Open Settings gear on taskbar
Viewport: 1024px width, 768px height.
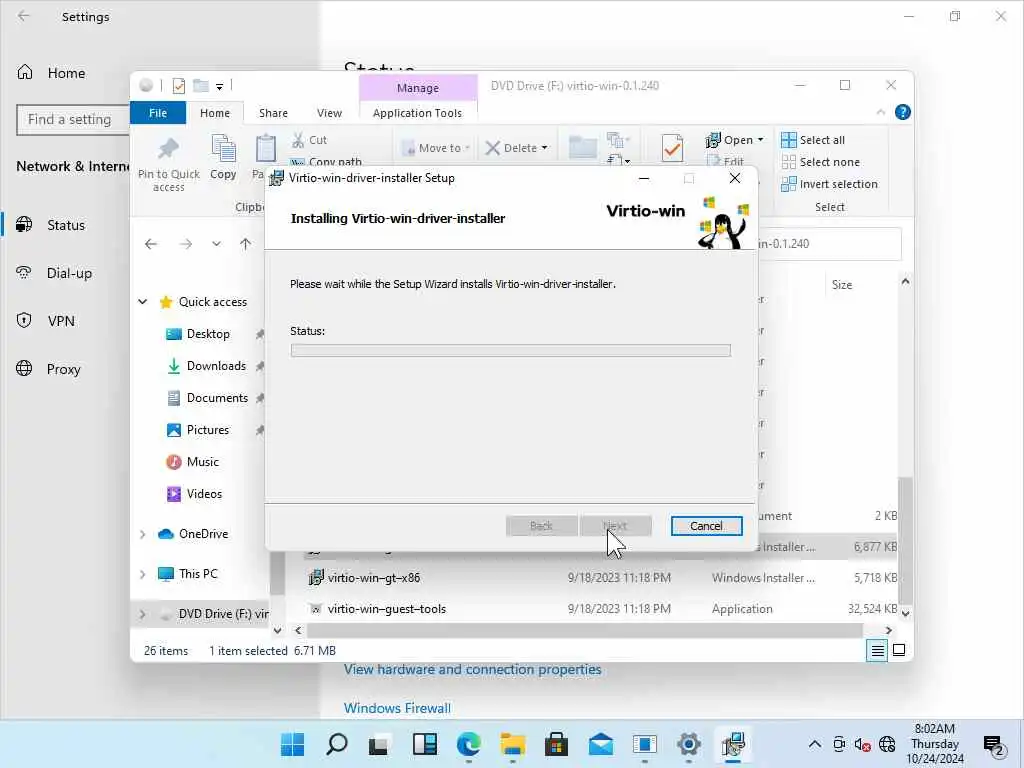(x=688, y=744)
